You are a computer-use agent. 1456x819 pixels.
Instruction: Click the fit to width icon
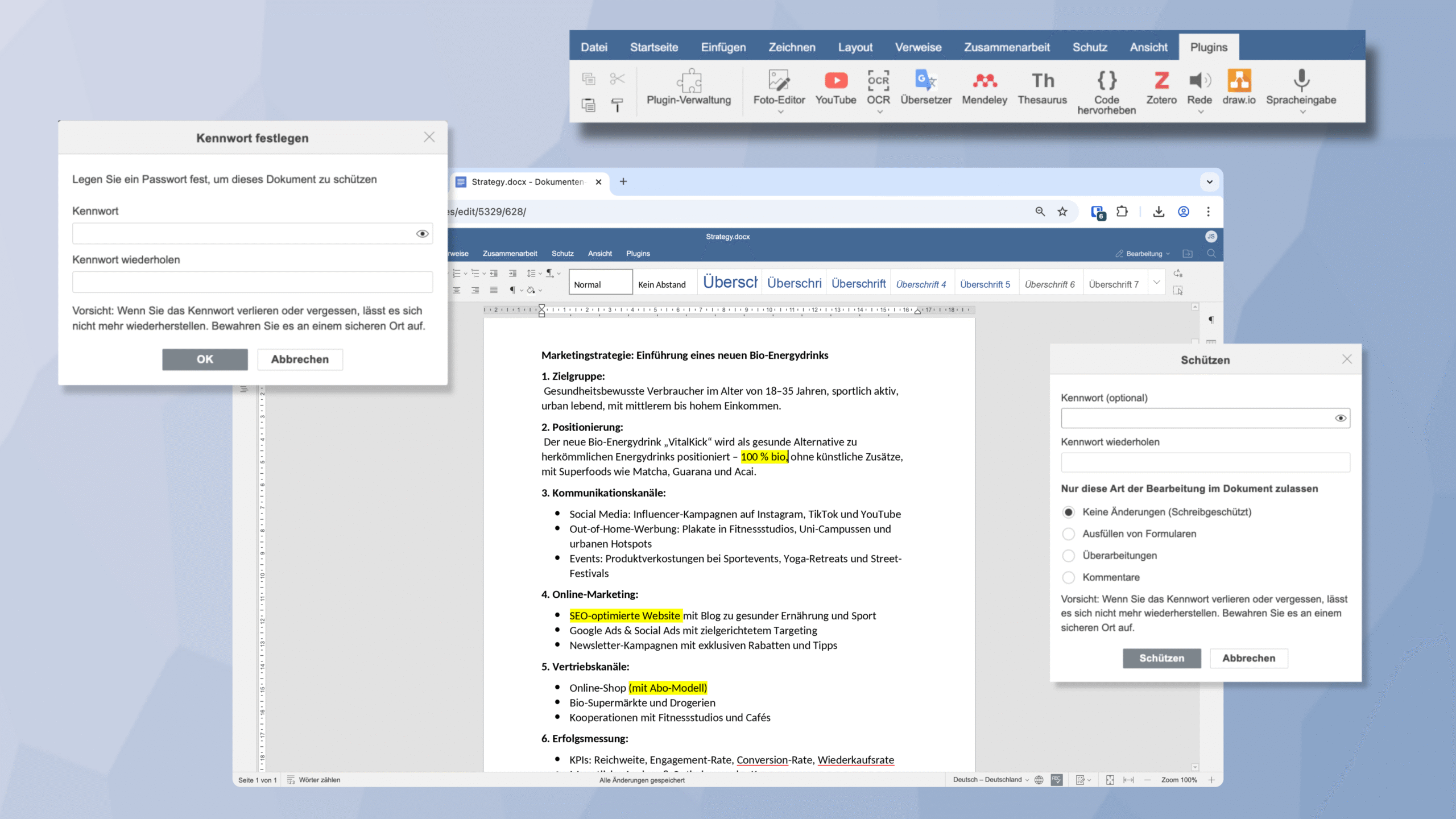(x=1128, y=780)
